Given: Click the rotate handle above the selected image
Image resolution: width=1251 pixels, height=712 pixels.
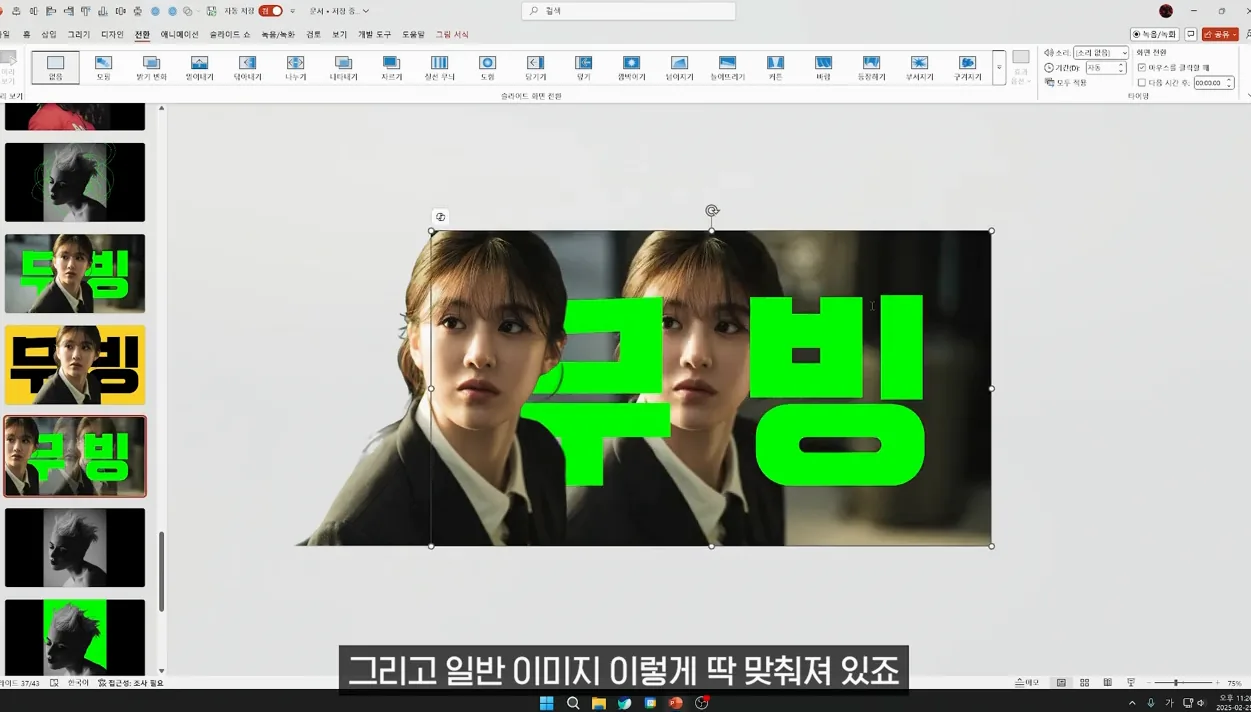Looking at the screenshot, I should [x=711, y=210].
